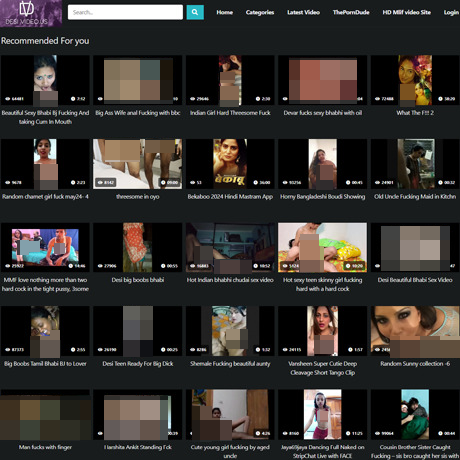Go to the Home menu item

(x=224, y=12)
